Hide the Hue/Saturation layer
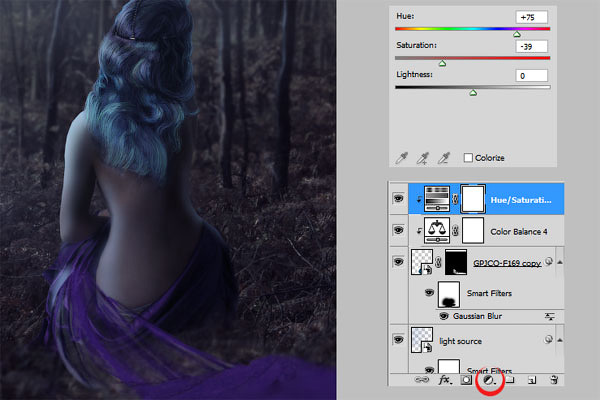This screenshot has height=400, width=600. pos(398,199)
